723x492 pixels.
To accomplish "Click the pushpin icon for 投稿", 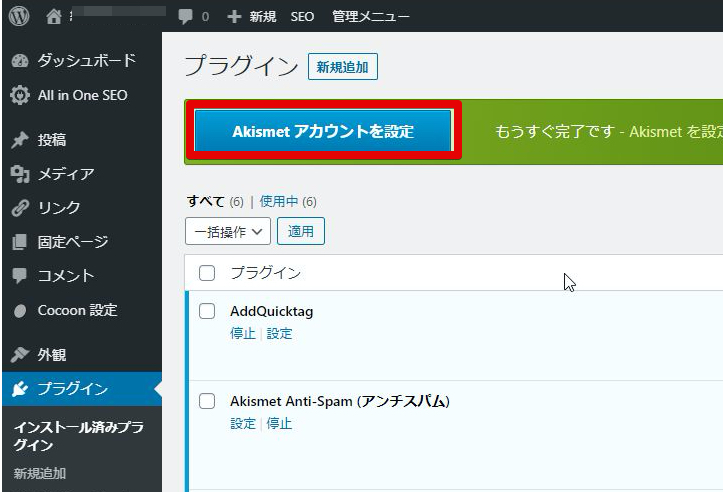I will [20, 140].
